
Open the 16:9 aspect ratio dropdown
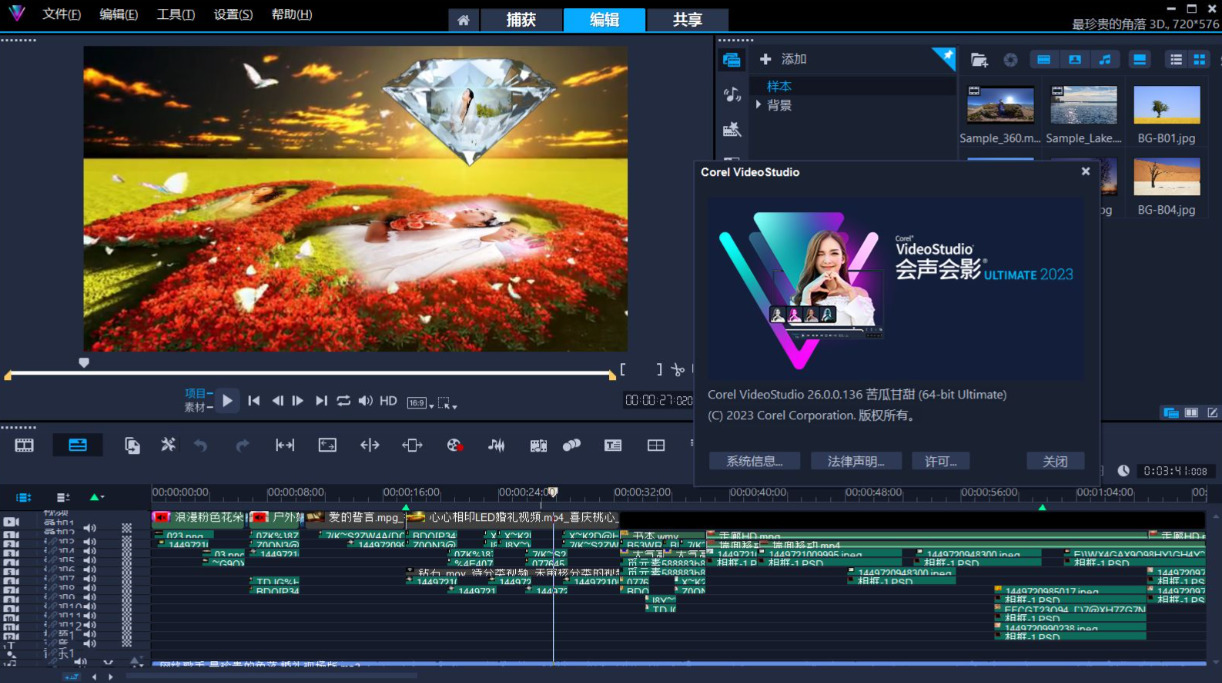point(420,403)
